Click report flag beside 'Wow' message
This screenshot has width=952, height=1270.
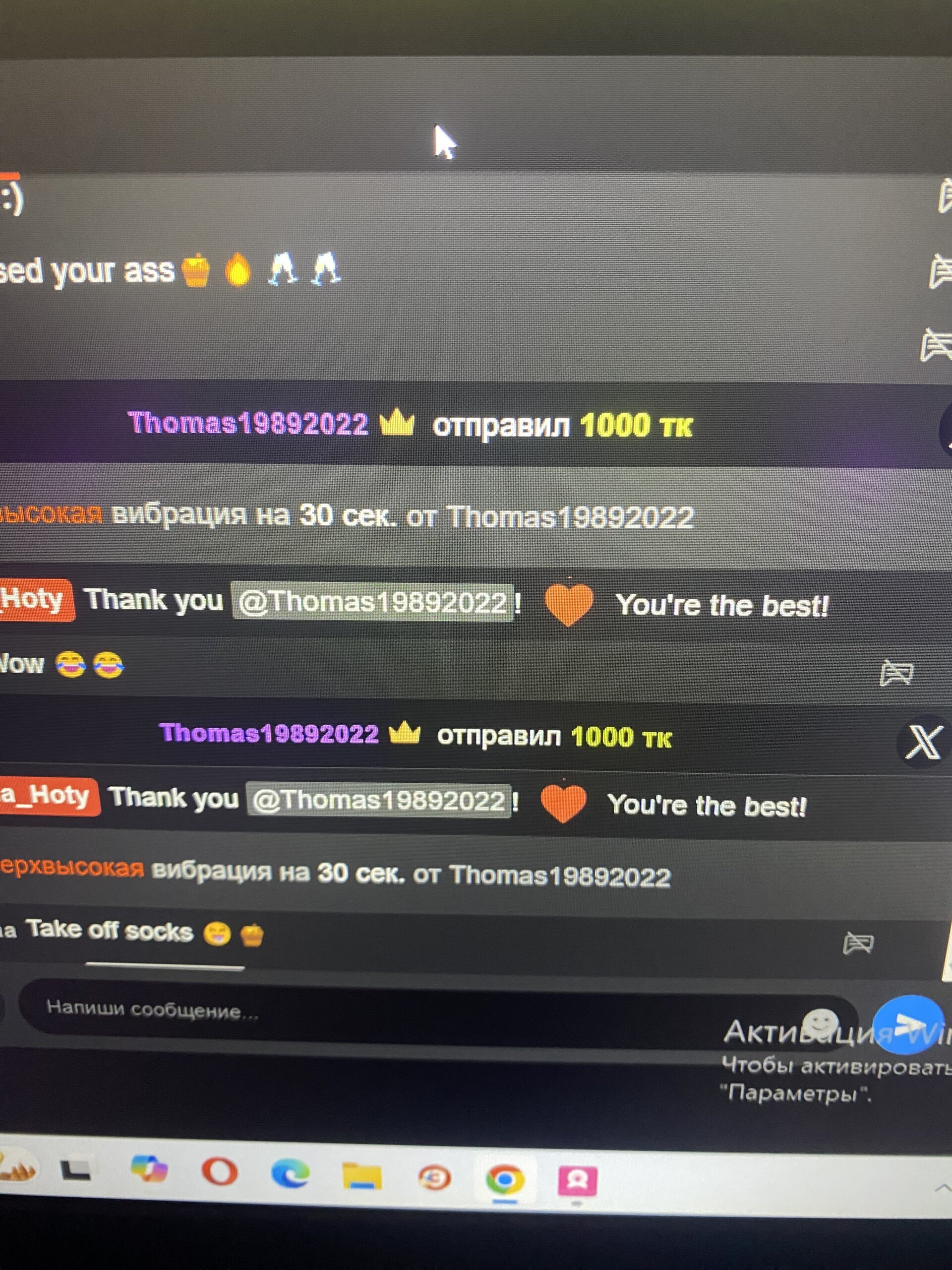(x=897, y=672)
